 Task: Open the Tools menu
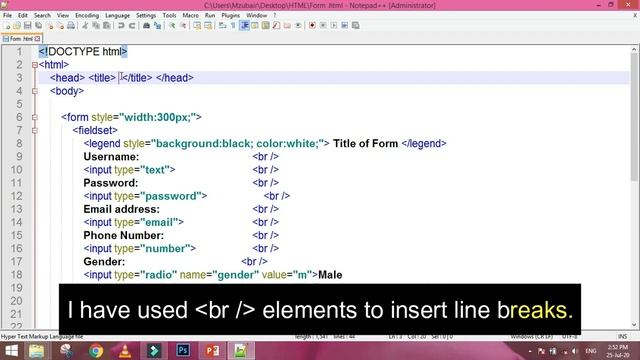point(169,16)
